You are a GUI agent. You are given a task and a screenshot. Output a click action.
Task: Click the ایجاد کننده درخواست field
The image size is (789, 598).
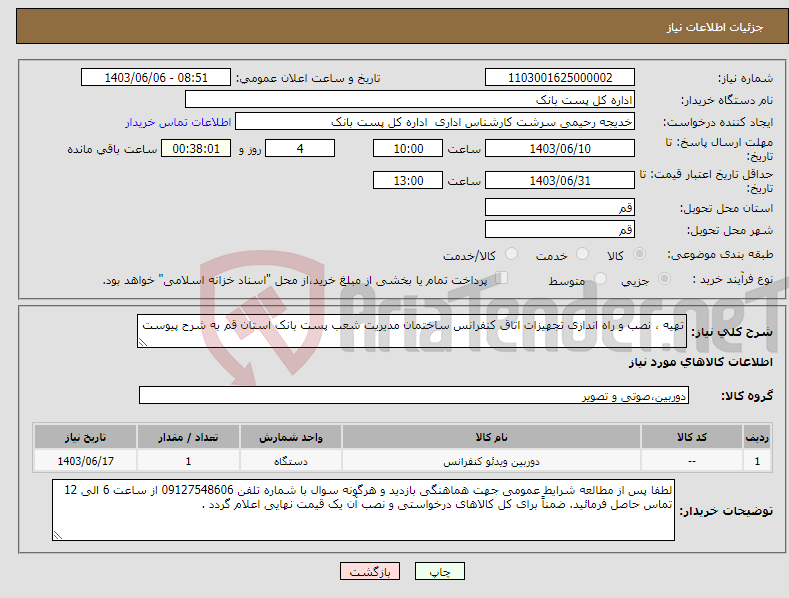pos(435,122)
